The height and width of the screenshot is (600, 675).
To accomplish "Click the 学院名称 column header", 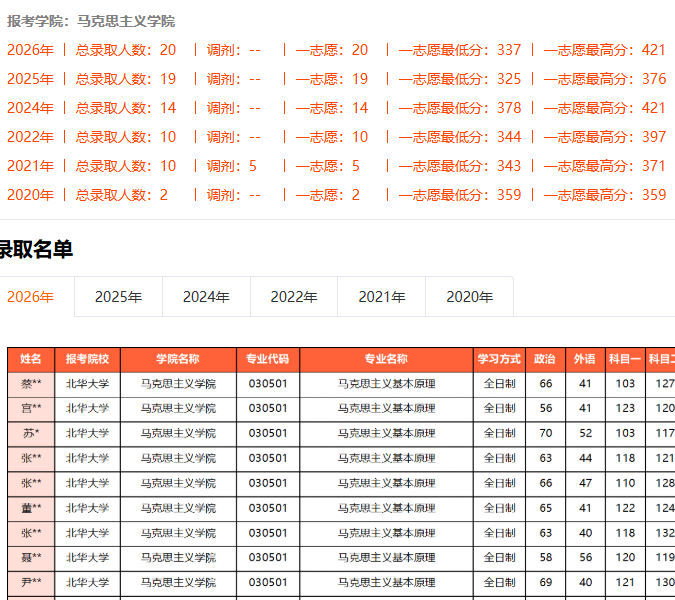I will click(x=178, y=359).
